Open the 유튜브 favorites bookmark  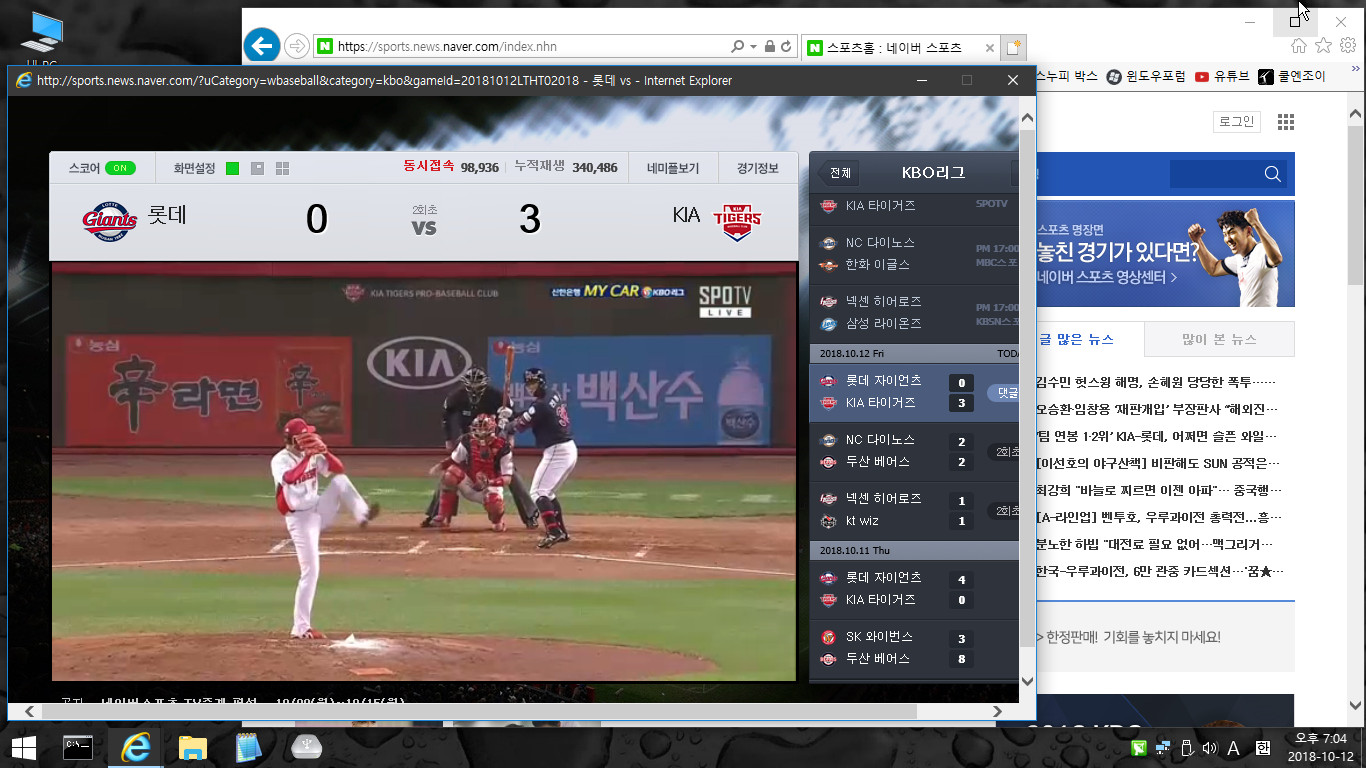[x=1222, y=76]
